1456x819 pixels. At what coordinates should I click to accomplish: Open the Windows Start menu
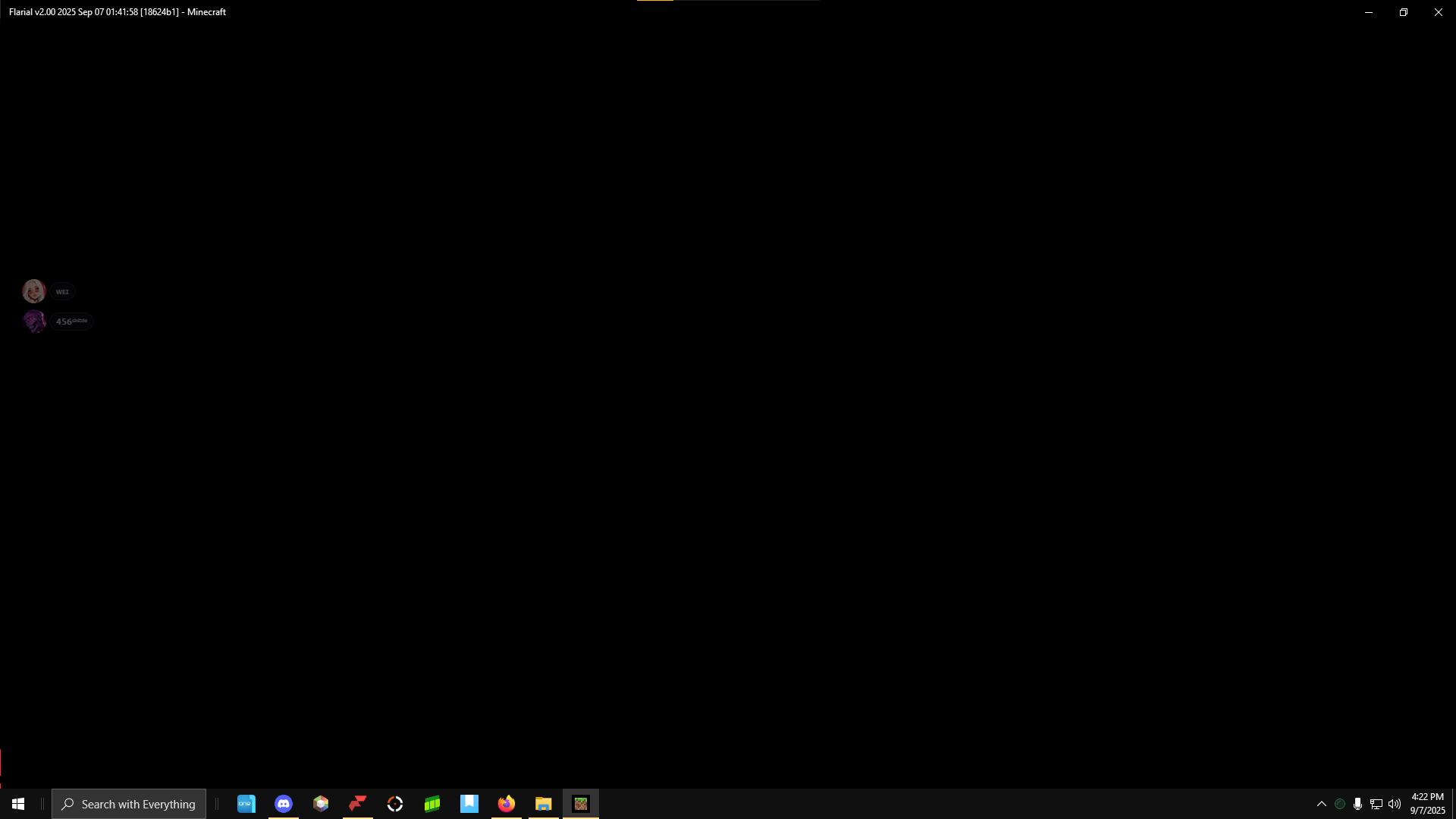(18, 804)
